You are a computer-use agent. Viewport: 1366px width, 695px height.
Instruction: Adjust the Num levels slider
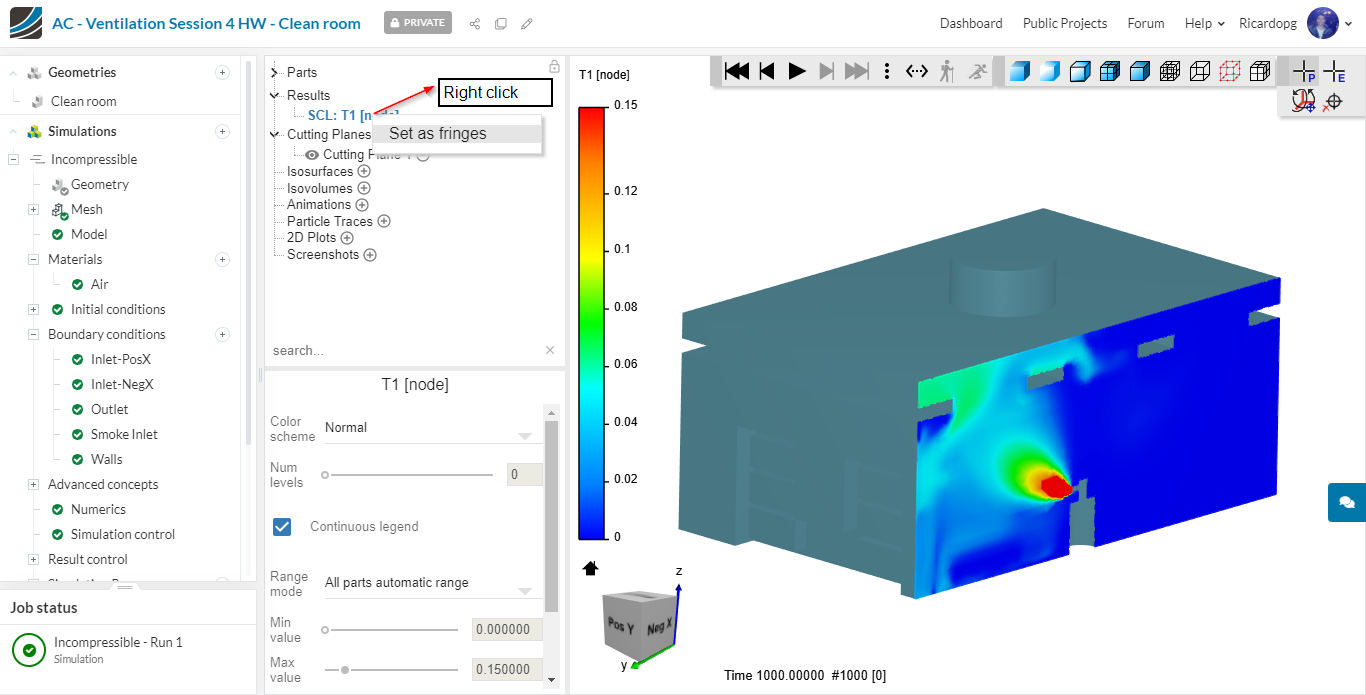pos(409,475)
